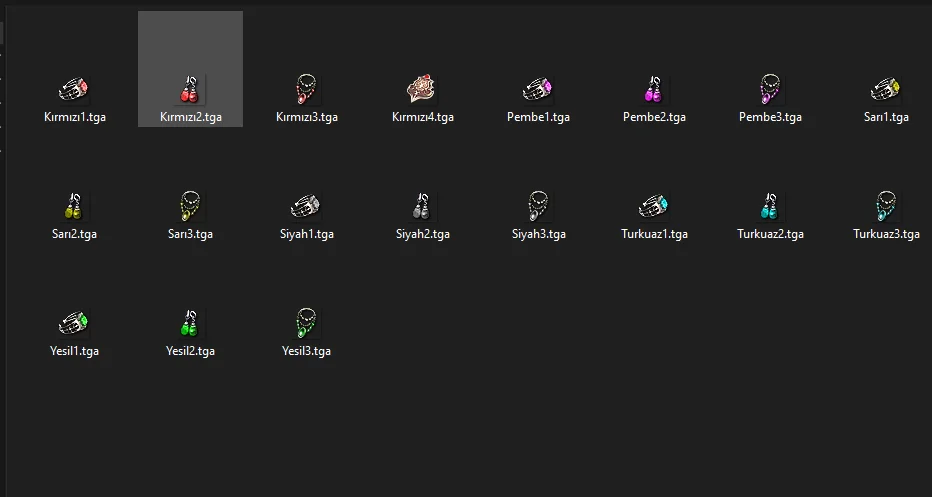This screenshot has width=932, height=497.
Task: Click the highlighted Kırmızı2.tga earrings icon
Action: (190, 90)
